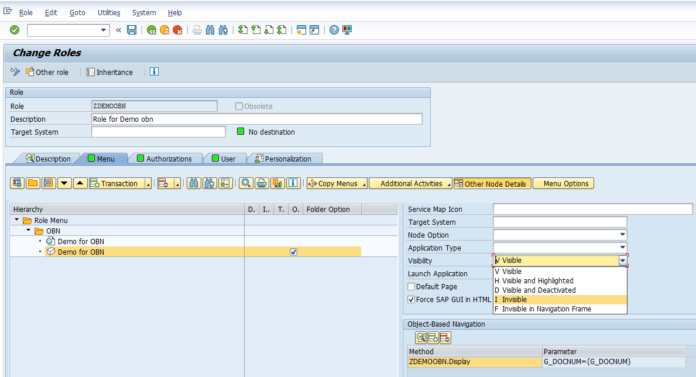Click the Display/Change pencil icon
The image size is (696, 377).
pyautogui.click(x=15, y=71)
